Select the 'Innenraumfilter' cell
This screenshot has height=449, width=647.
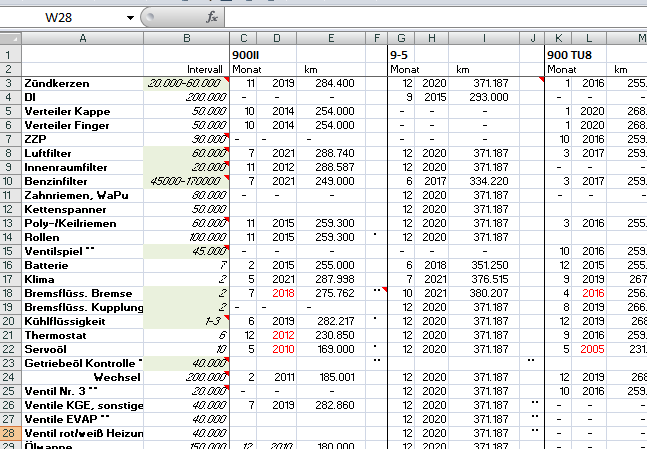pos(83,168)
